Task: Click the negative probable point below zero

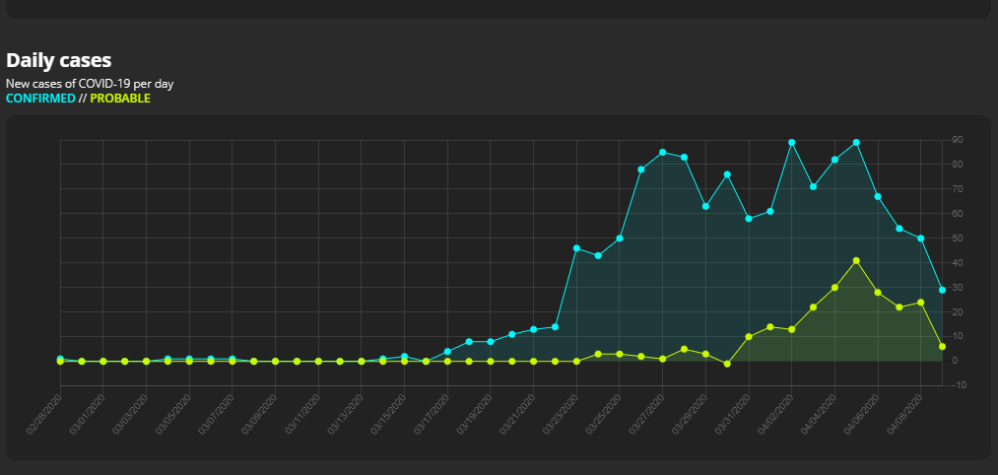Action: pos(727,364)
